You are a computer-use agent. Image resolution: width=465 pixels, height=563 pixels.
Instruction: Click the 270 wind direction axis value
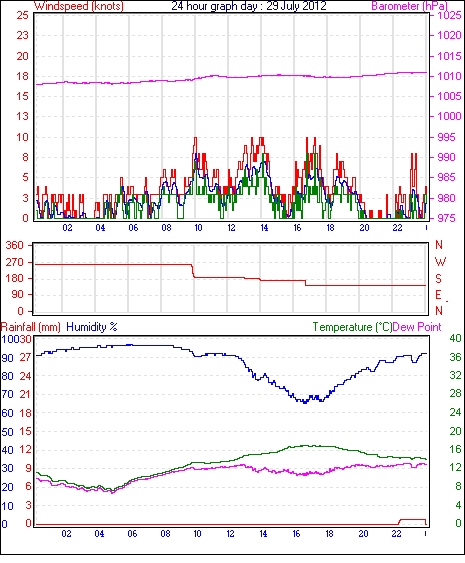[14, 262]
